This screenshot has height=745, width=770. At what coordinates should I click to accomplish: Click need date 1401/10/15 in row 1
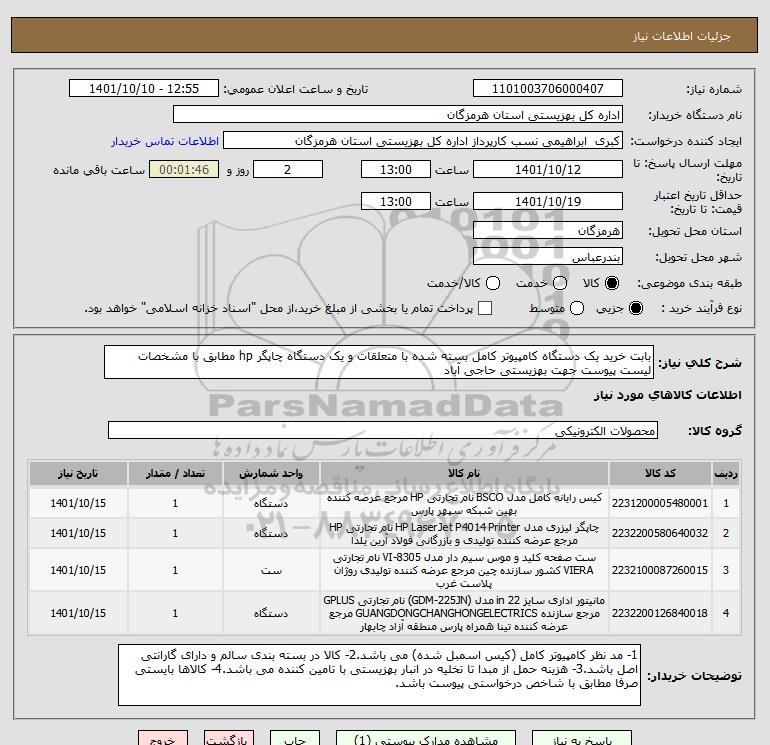point(78,503)
